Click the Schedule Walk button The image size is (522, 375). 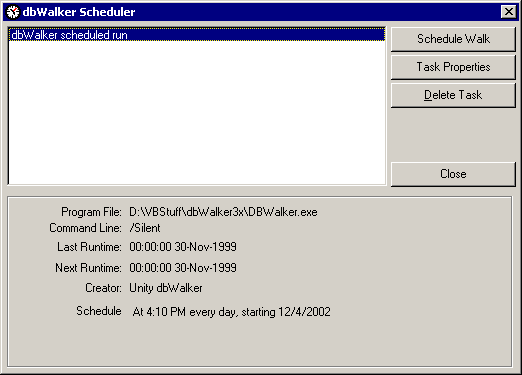453,39
